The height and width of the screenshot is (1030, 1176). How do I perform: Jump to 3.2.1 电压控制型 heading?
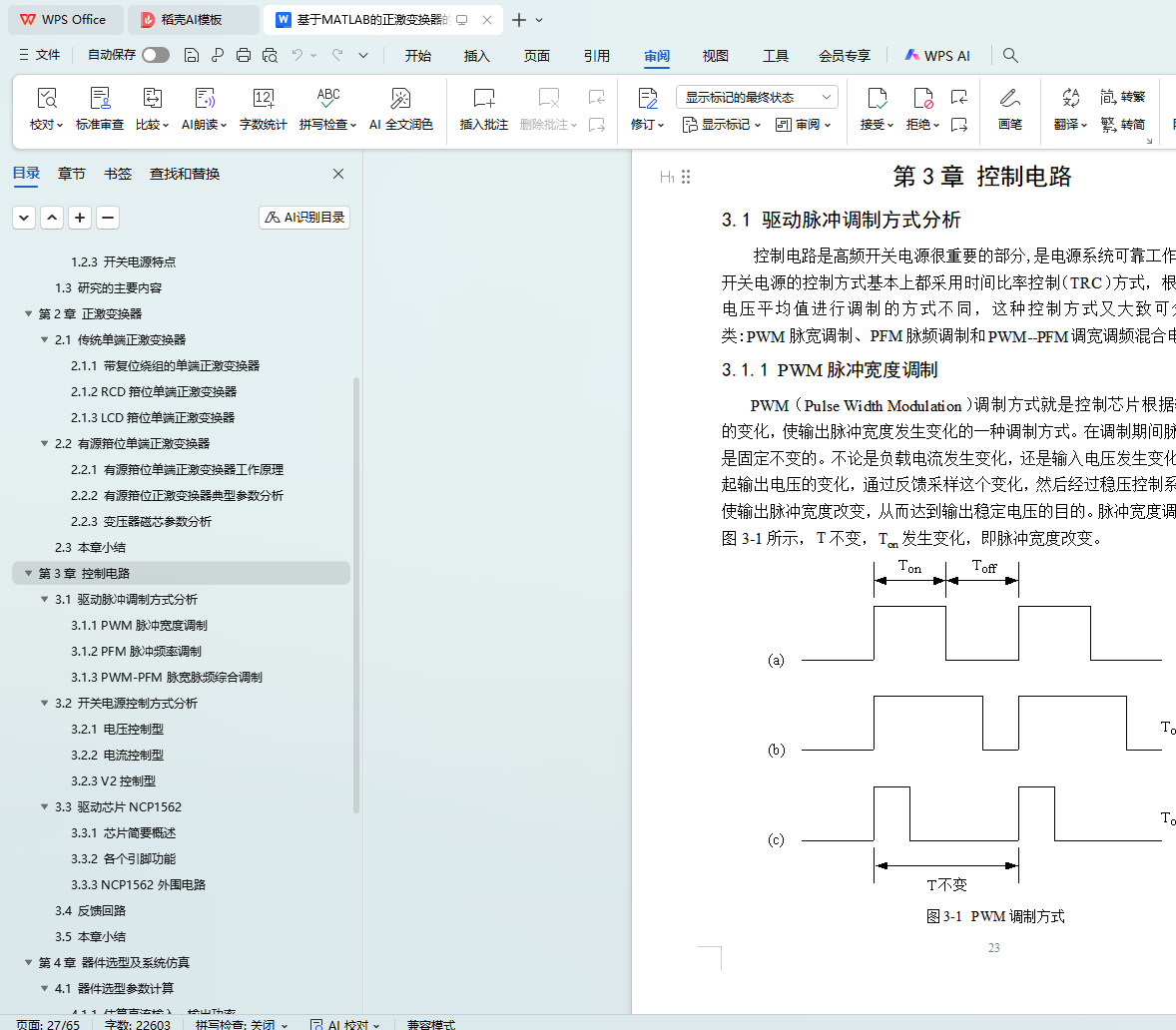coord(133,730)
